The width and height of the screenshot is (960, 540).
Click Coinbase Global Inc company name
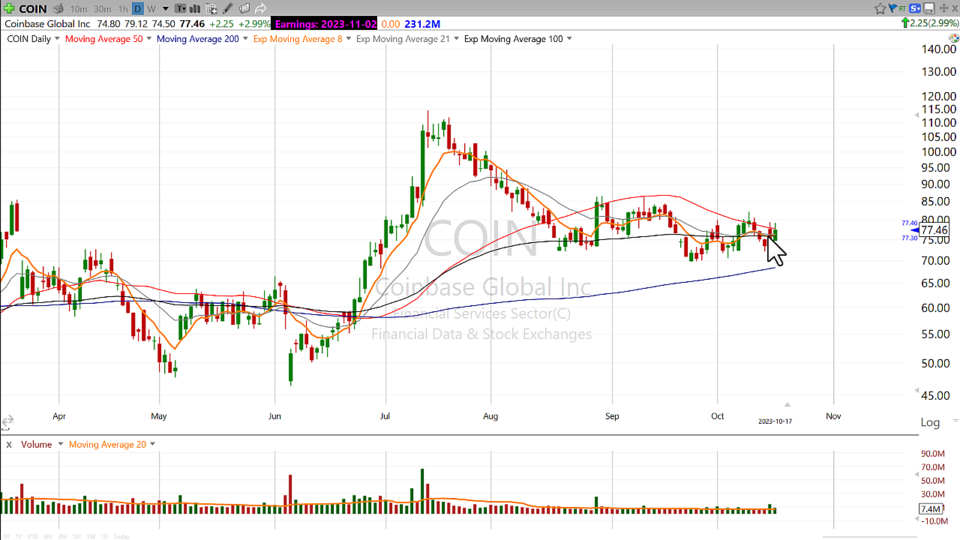click(x=47, y=24)
